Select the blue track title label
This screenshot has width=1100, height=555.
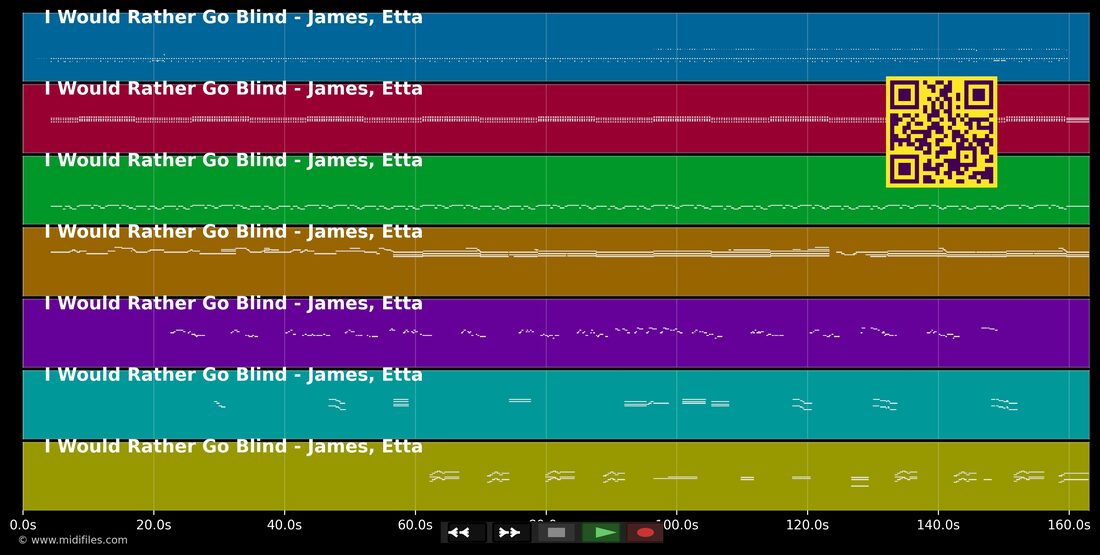click(234, 17)
